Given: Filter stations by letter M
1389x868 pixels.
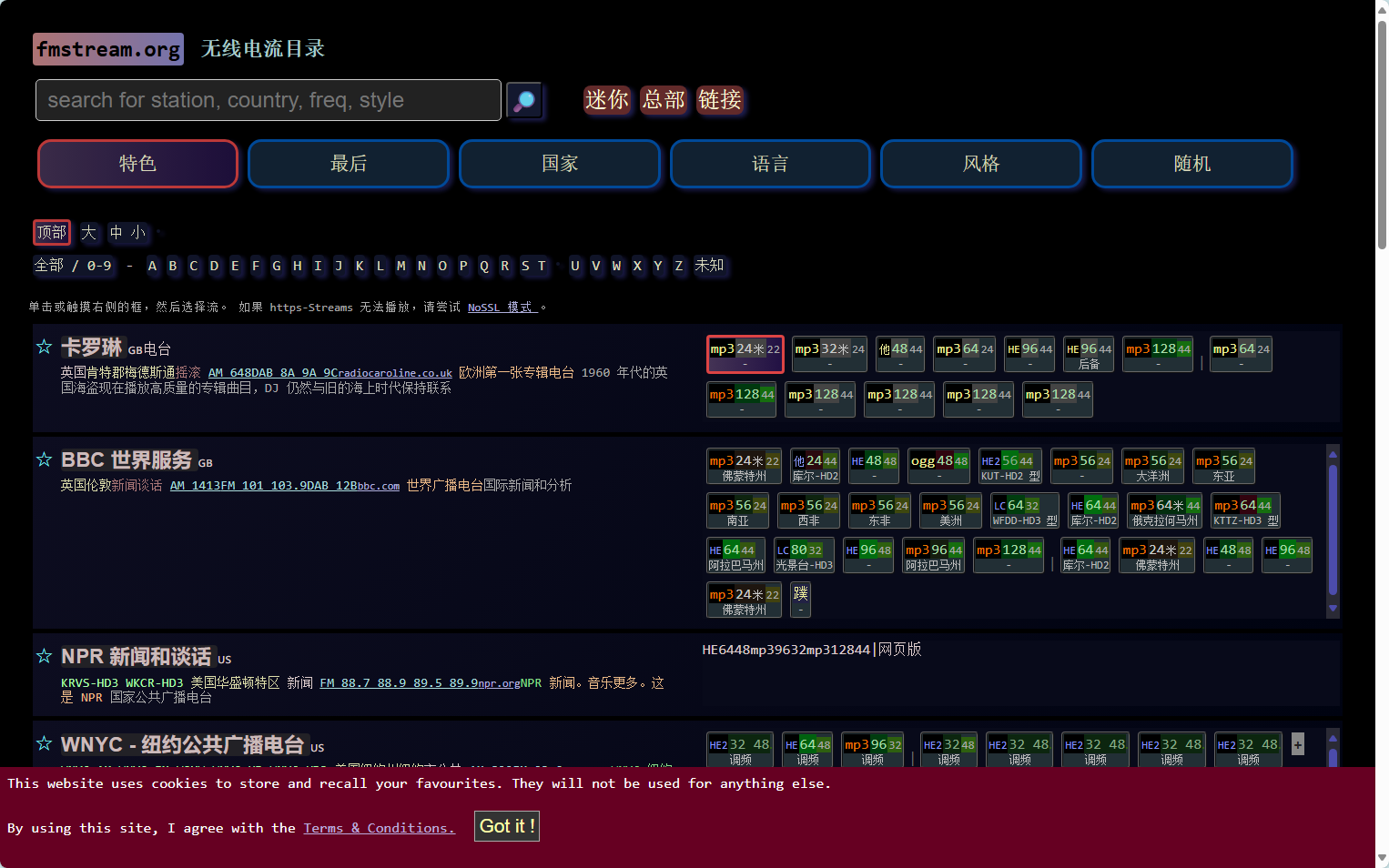Looking at the screenshot, I should 401,266.
